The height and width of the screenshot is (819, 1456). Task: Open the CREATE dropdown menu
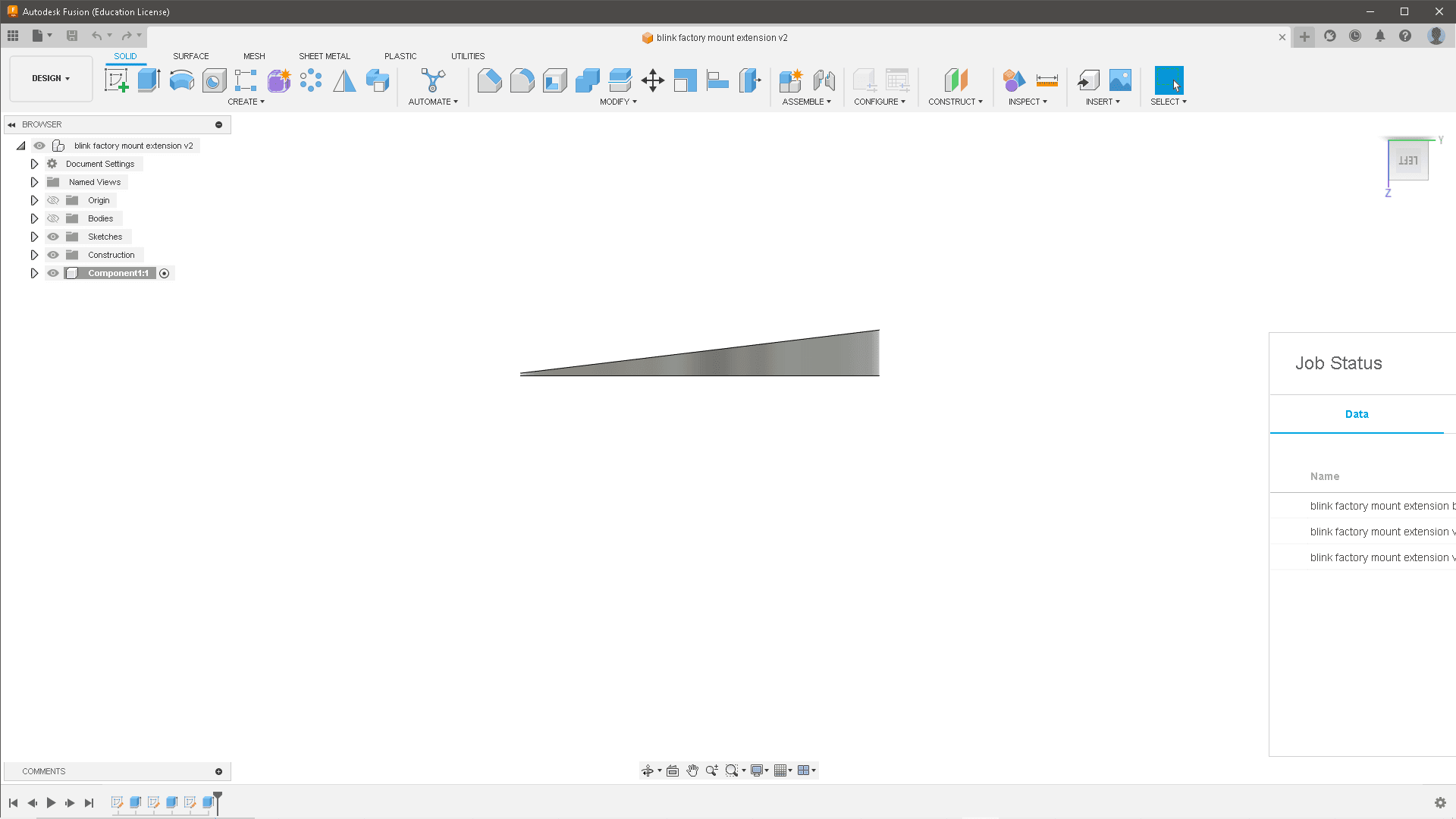[246, 102]
